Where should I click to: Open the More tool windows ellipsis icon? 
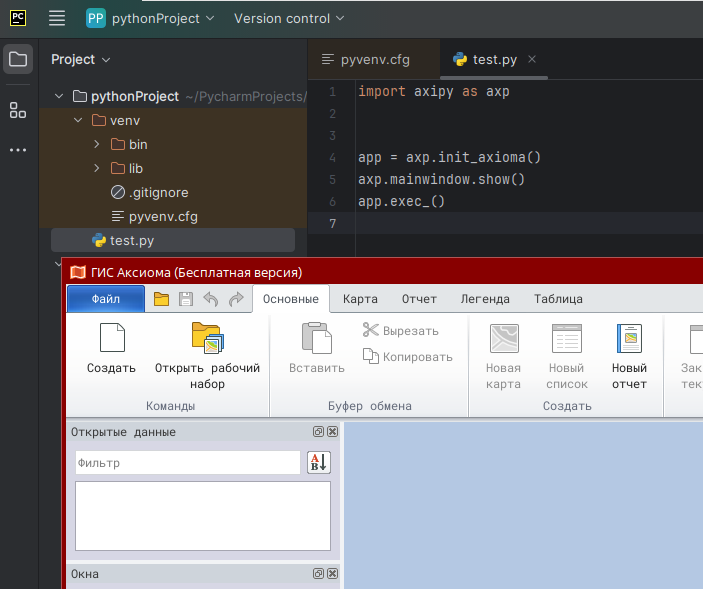point(18,150)
